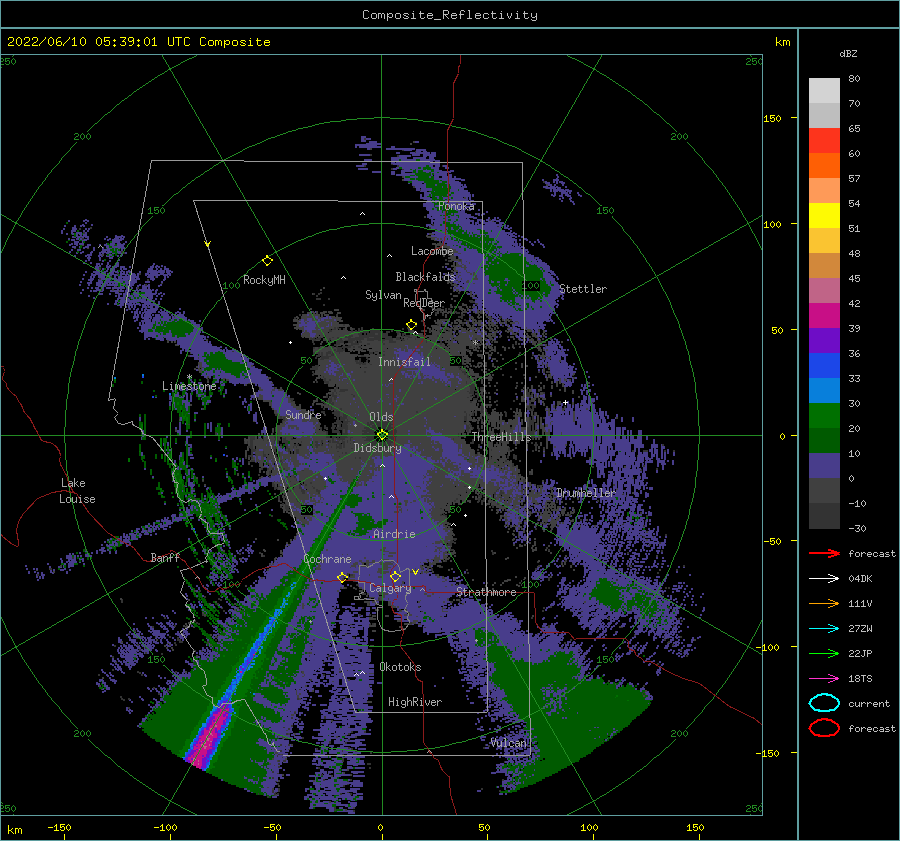Click the yellow radar site marker at Olds

coord(382,435)
